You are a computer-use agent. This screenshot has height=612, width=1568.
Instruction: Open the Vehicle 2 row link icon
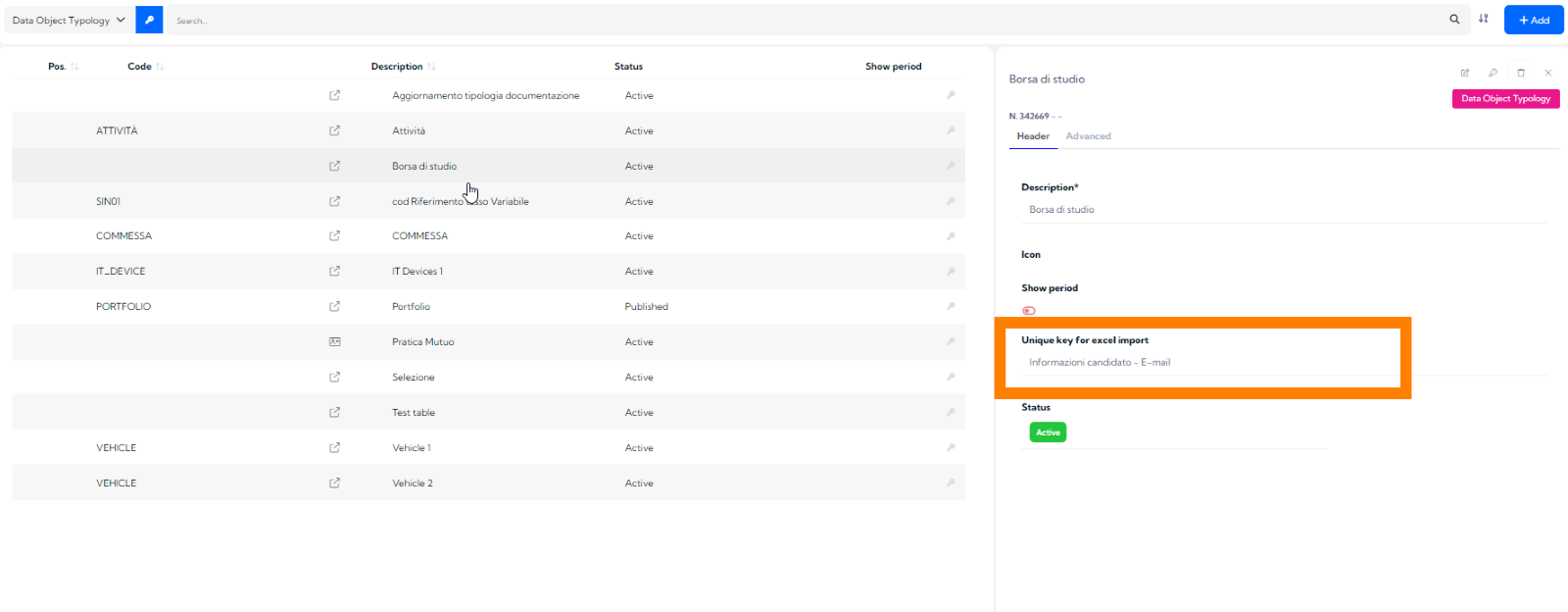tap(335, 483)
